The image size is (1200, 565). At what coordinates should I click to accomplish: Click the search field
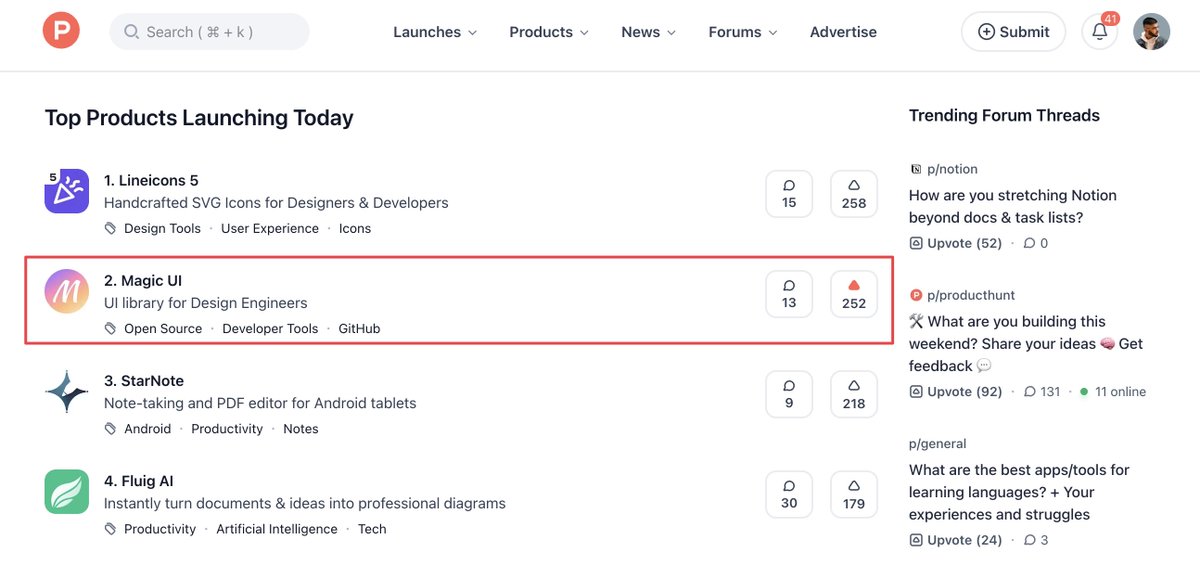(x=209, y=32)
